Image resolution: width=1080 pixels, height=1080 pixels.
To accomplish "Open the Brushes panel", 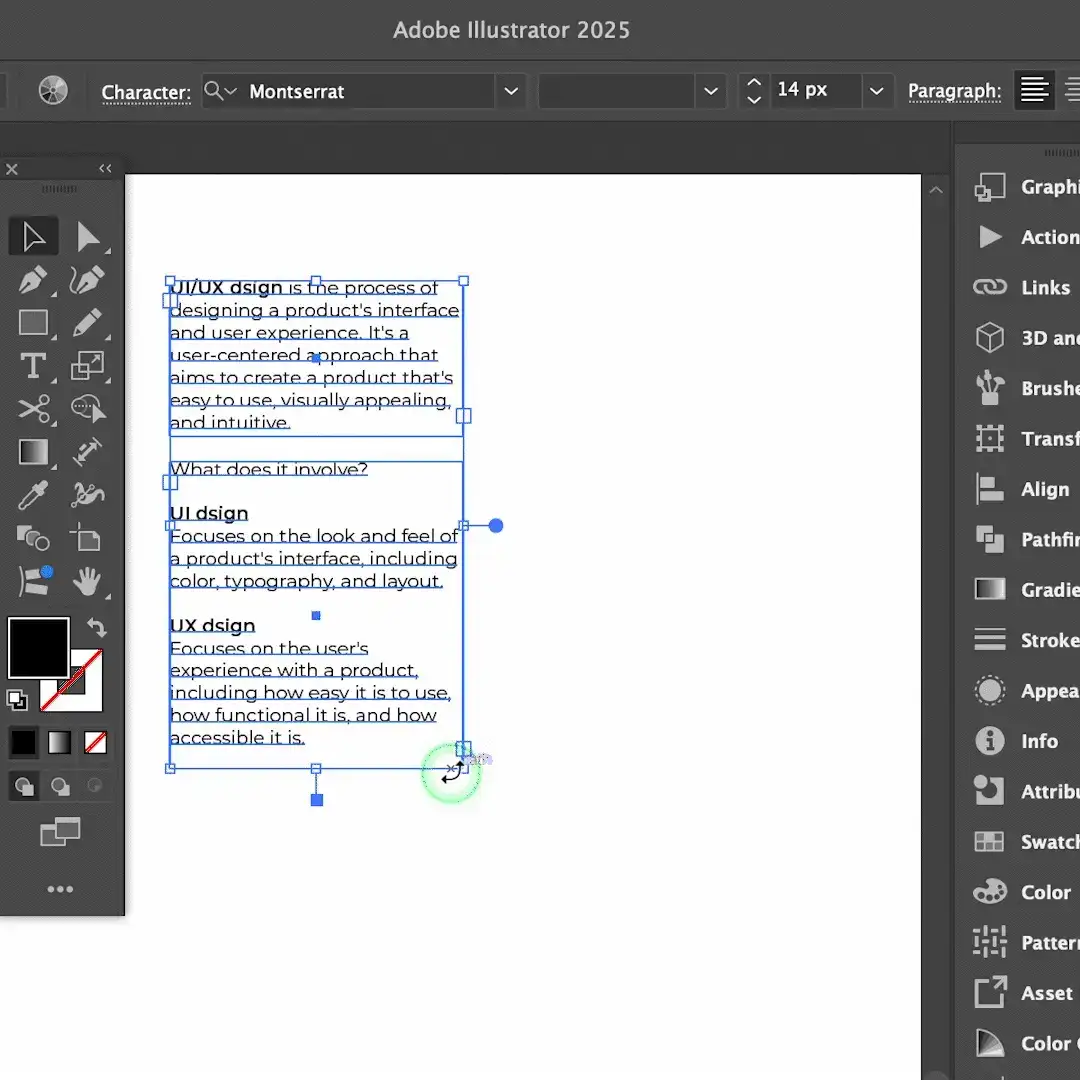I will click(x=989, y=389).
